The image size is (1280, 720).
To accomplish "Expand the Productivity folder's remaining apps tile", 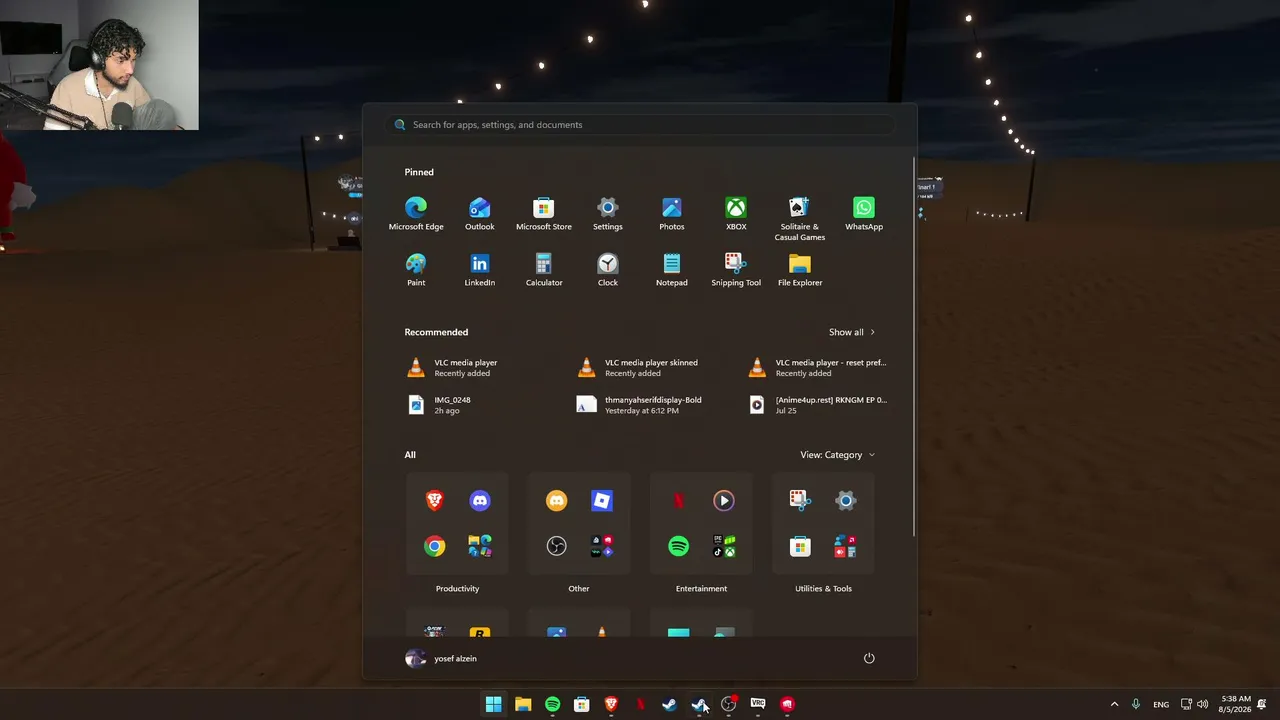I will pyautogui.click(x=480, y=546).
